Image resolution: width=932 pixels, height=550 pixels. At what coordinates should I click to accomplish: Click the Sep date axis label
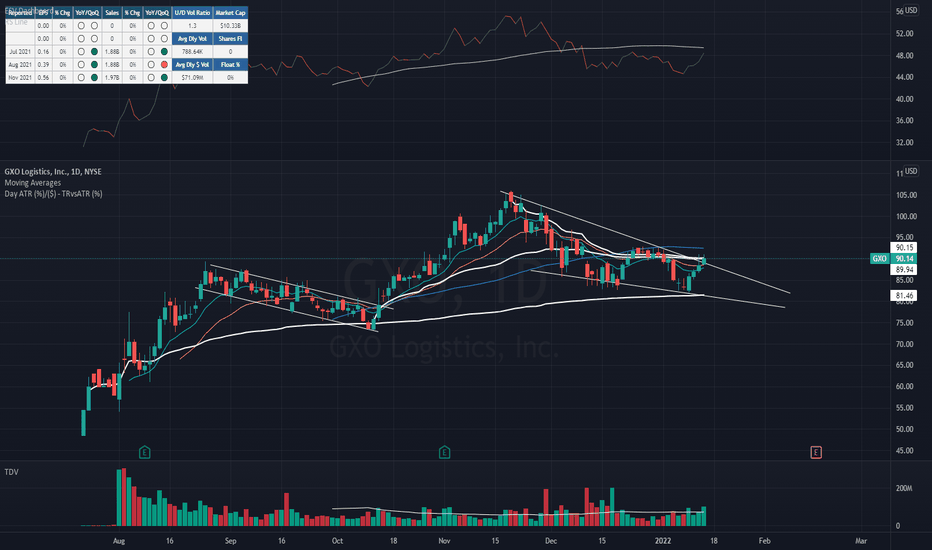(x=231, y=541)
